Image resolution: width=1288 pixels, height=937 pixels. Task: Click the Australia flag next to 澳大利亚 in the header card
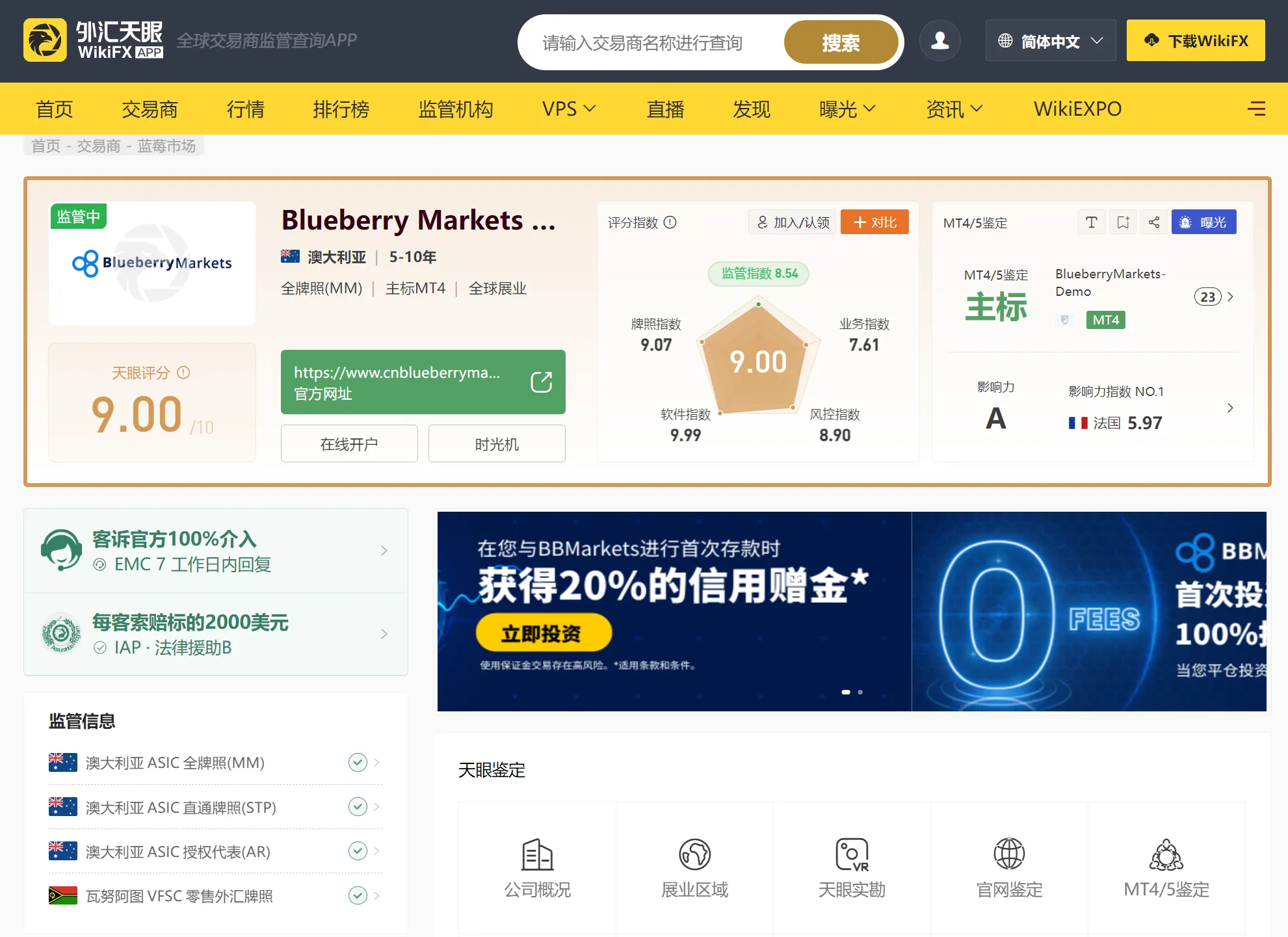pyautogui.click(x=290, y=256)
